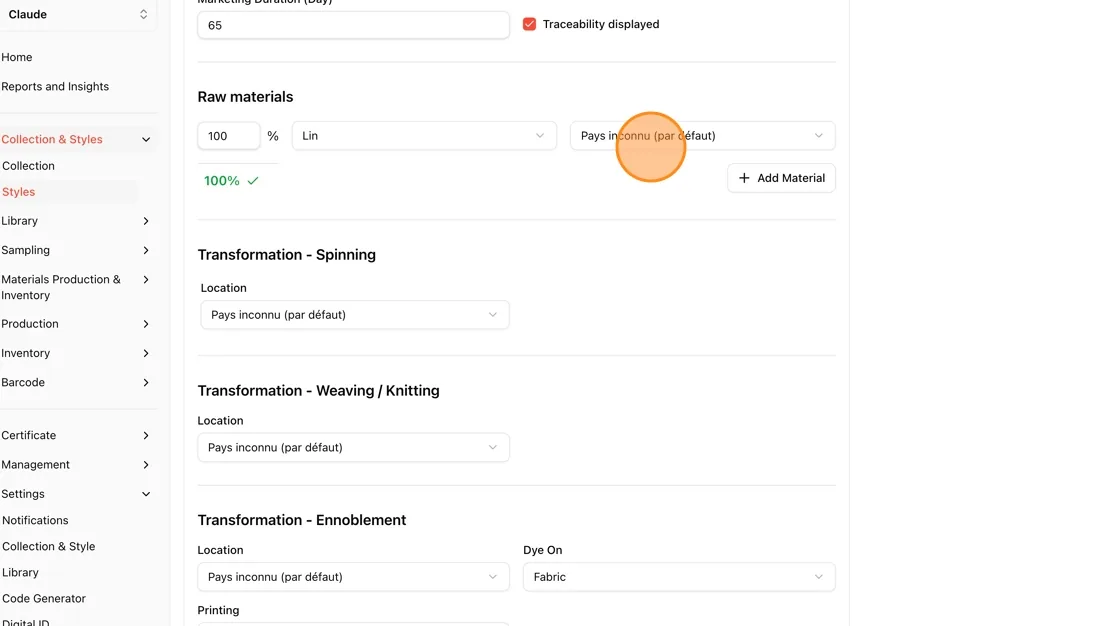
Task: Click the Raw materials heading
Action: coord(246,97)
